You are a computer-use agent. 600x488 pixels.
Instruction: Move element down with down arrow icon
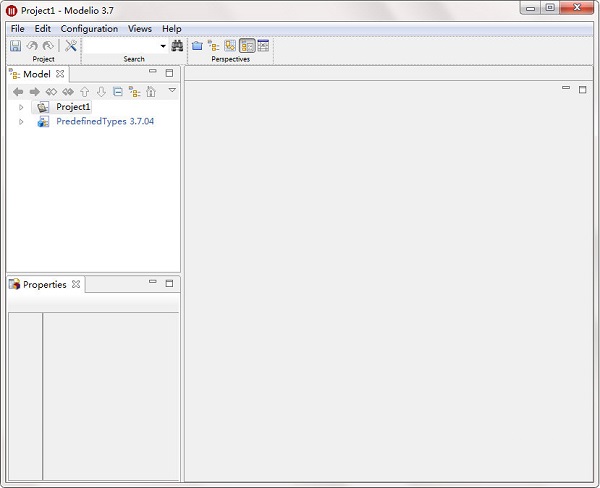coord(101,92)
